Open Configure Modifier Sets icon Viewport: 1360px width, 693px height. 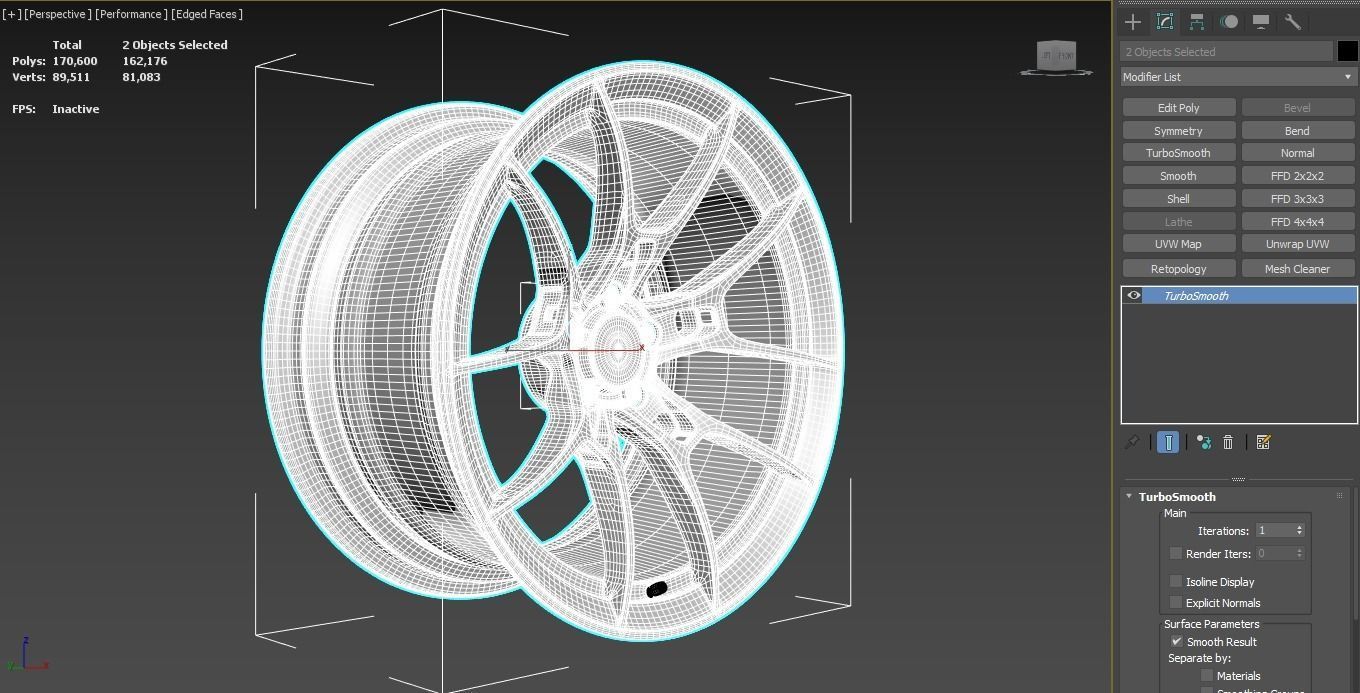tap(1263, 442)
